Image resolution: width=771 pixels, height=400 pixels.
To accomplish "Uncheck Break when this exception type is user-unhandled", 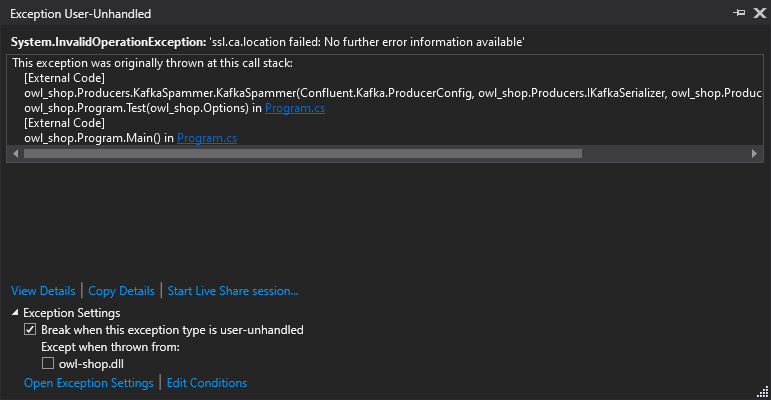I will [x=30, y=330].
